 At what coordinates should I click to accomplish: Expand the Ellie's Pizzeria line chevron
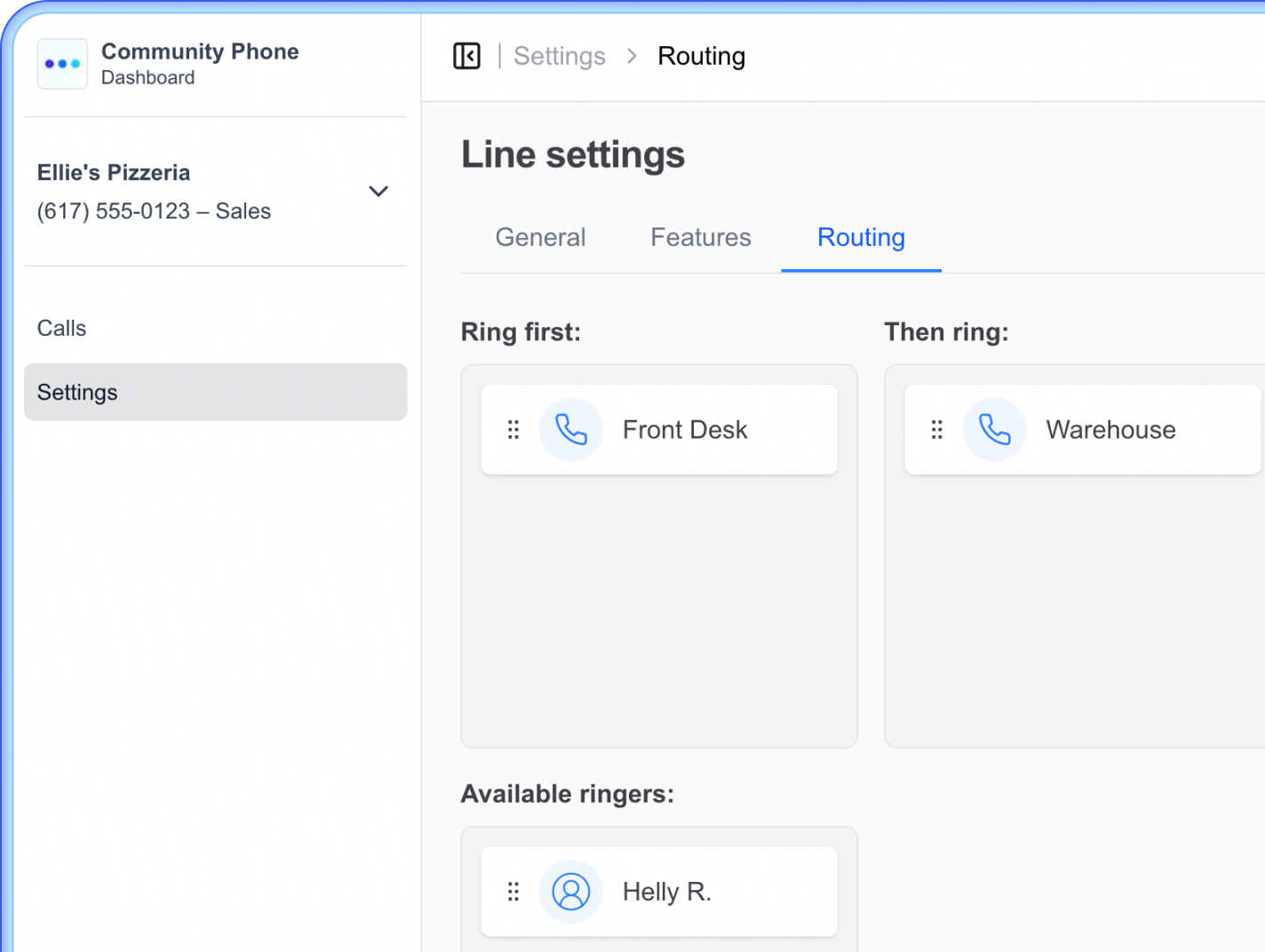tap(378, 191)
